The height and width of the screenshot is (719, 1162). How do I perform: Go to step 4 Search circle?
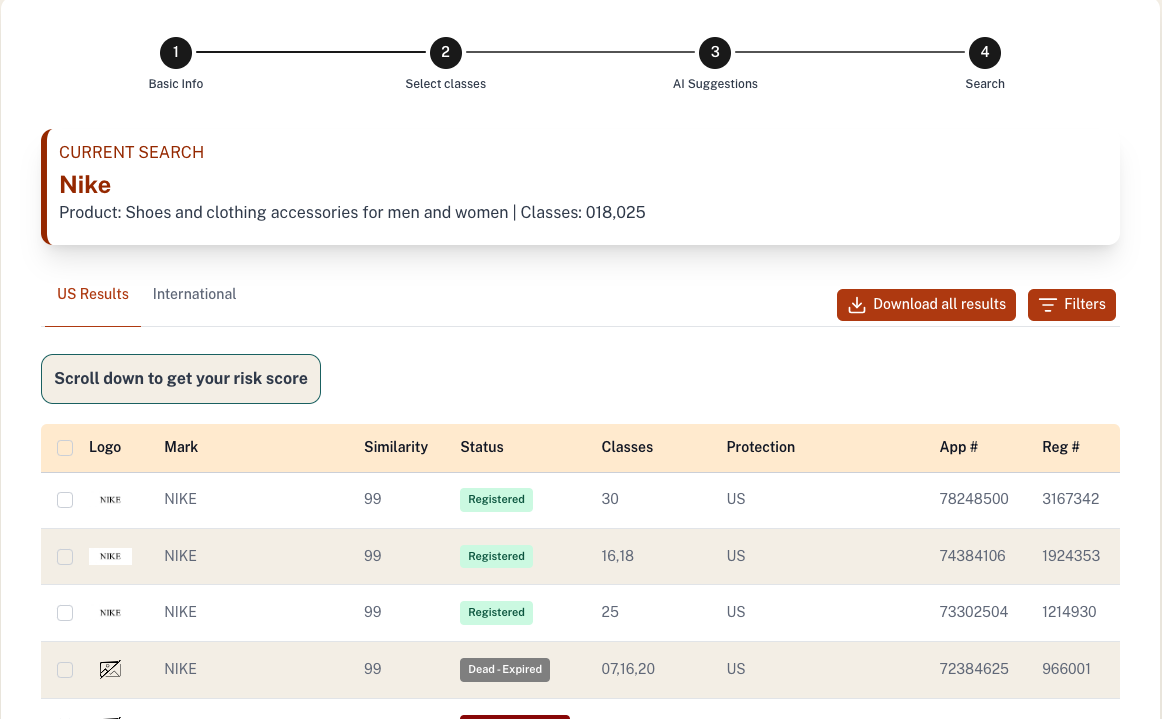click(985, 53)
